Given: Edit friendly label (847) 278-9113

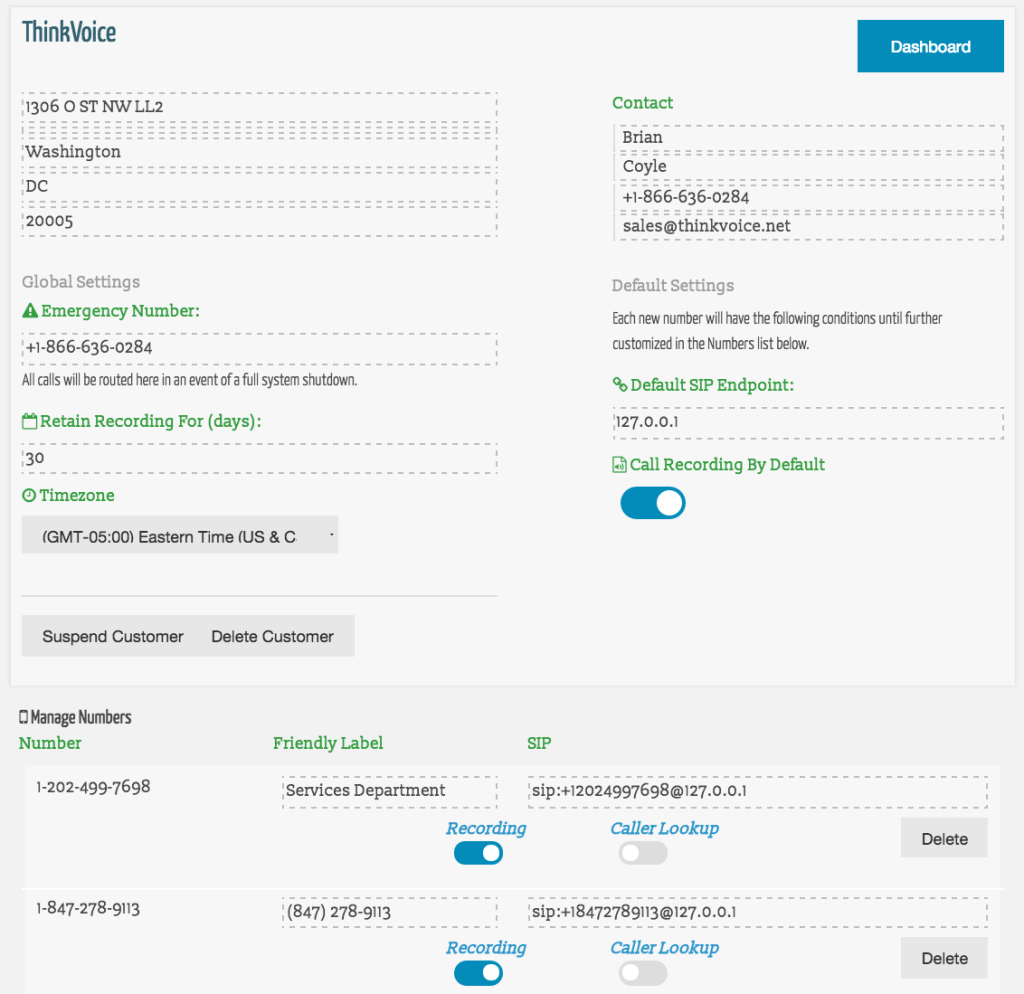Looking at the screenshot, I should tap(390, 912).
